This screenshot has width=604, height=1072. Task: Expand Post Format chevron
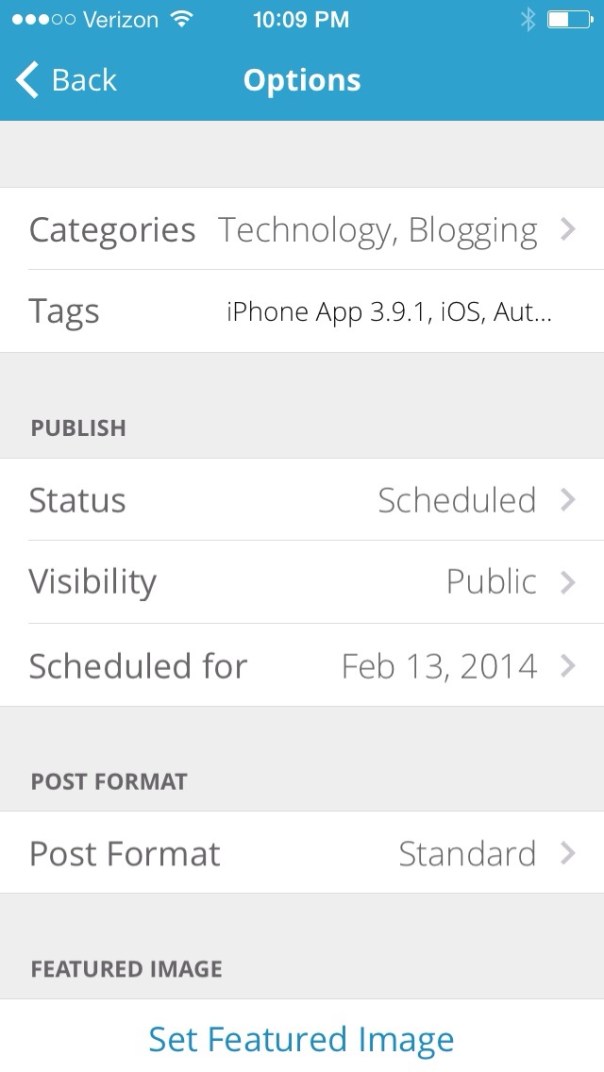pos(568,853)
